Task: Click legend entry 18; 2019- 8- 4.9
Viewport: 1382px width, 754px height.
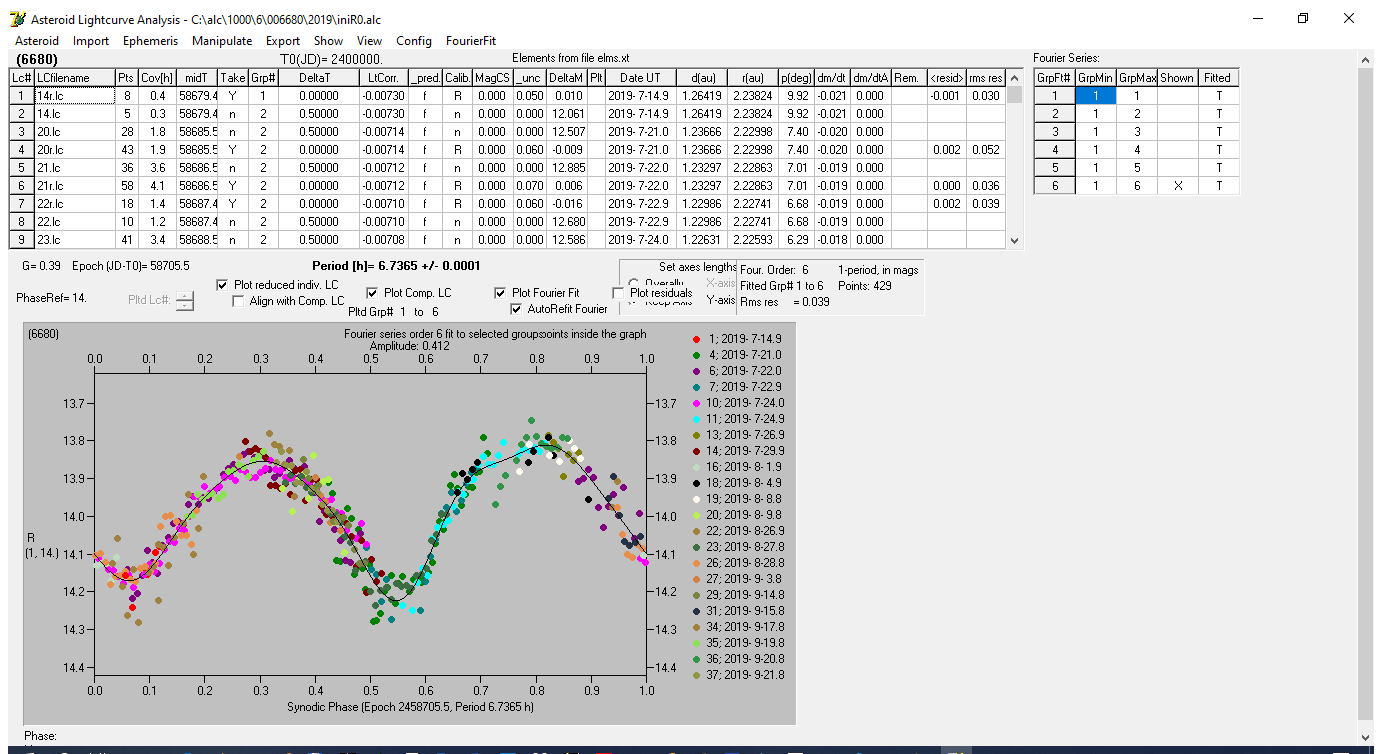Action: point(738,483)
